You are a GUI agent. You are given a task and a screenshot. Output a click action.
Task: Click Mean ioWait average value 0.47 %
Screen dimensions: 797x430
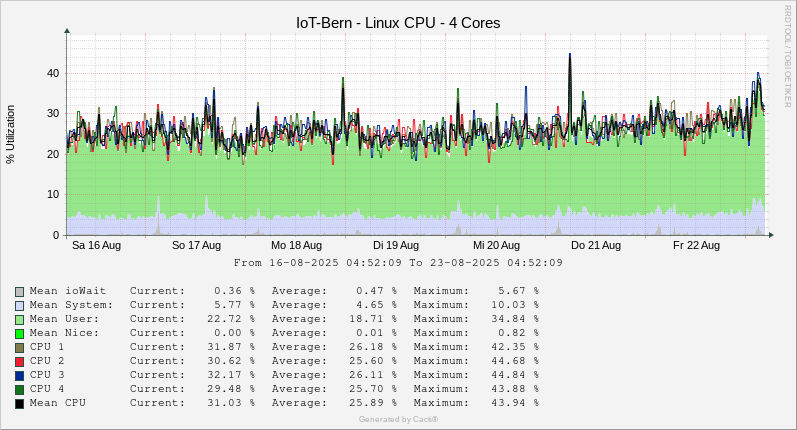pyautogui.click(x=376, y=291)
